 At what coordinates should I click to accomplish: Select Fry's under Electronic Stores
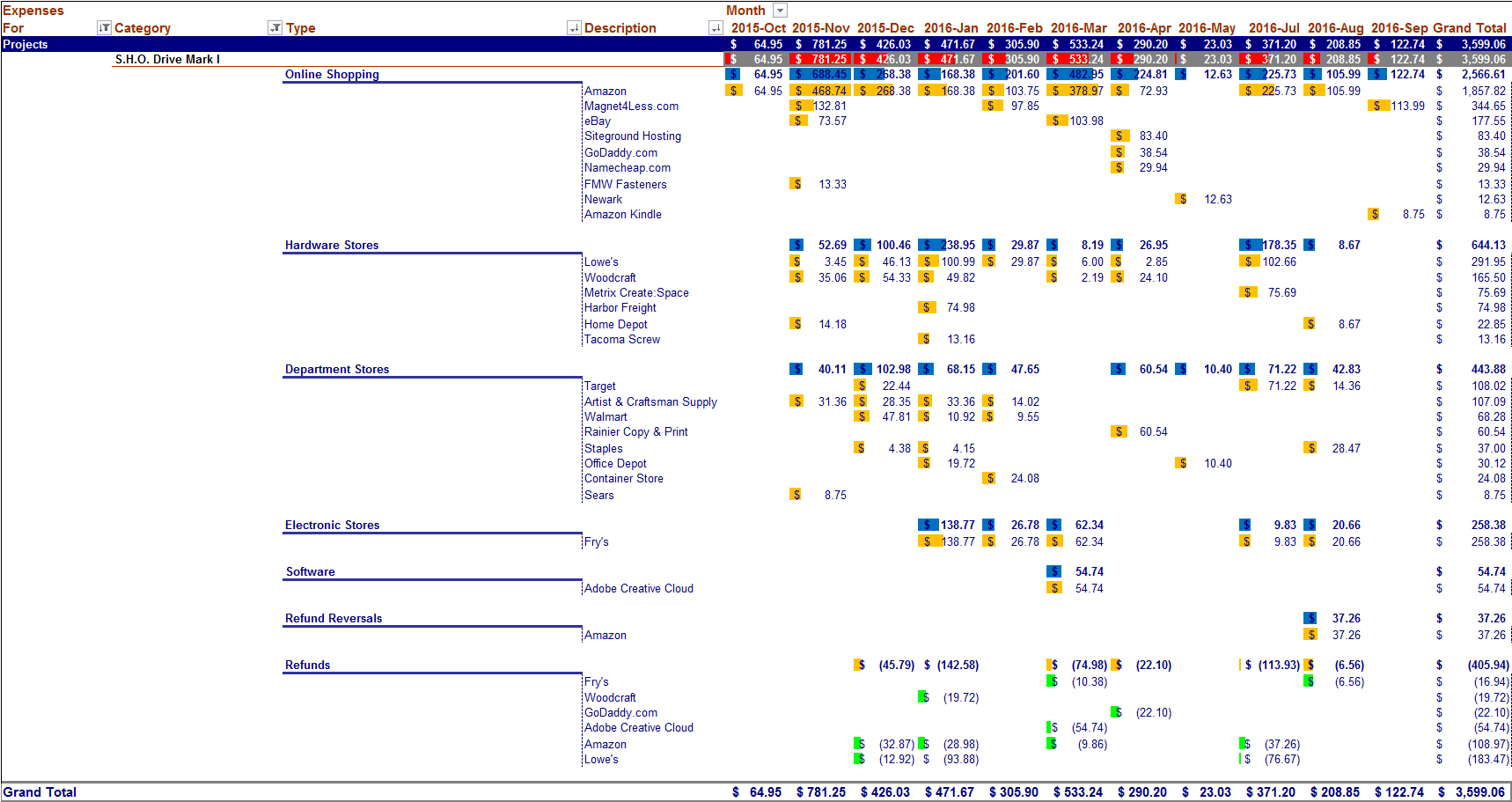597,542
